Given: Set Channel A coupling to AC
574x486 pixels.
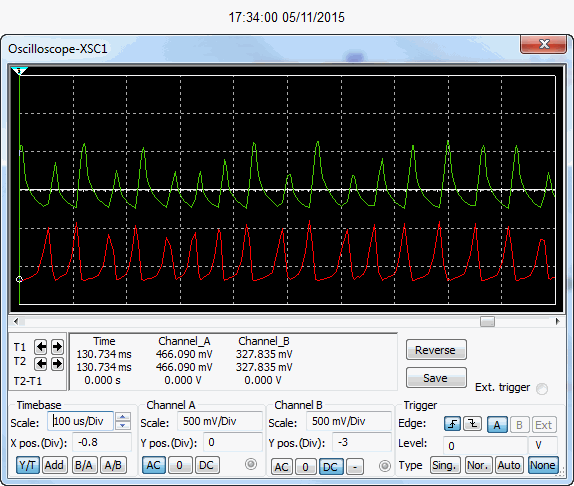Looking at the screenshot, I should click(153, 465).
